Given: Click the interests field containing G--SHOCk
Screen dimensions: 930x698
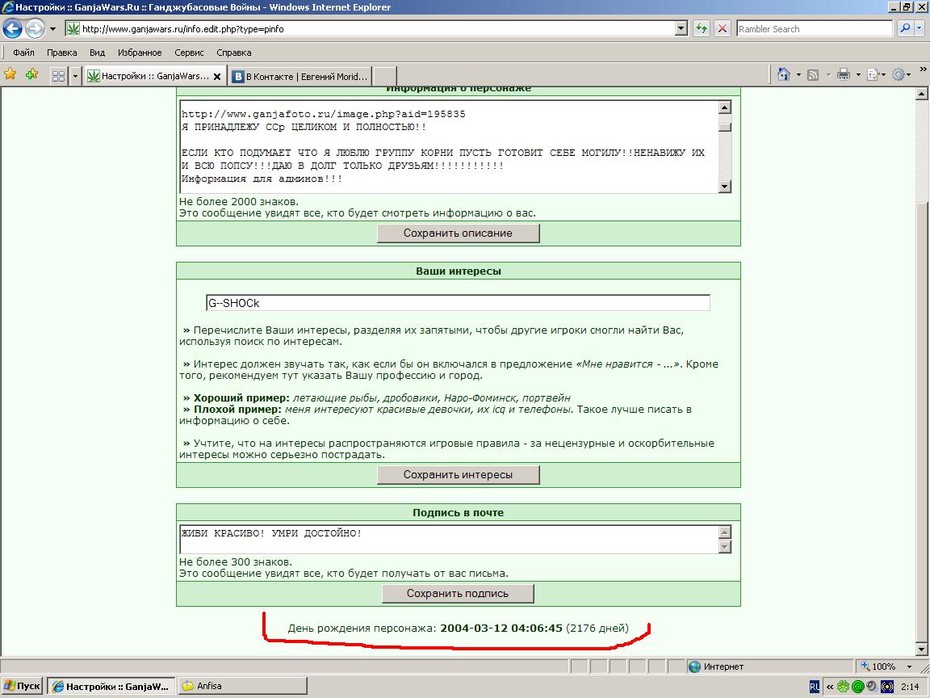Looking at the screenshot, I should [457, 302].
